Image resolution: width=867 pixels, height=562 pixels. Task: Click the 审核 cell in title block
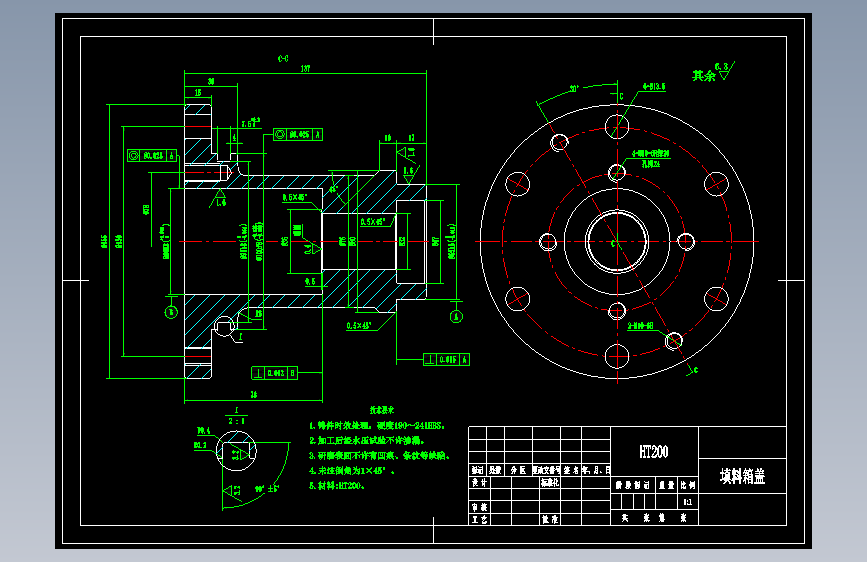[479, 507]
